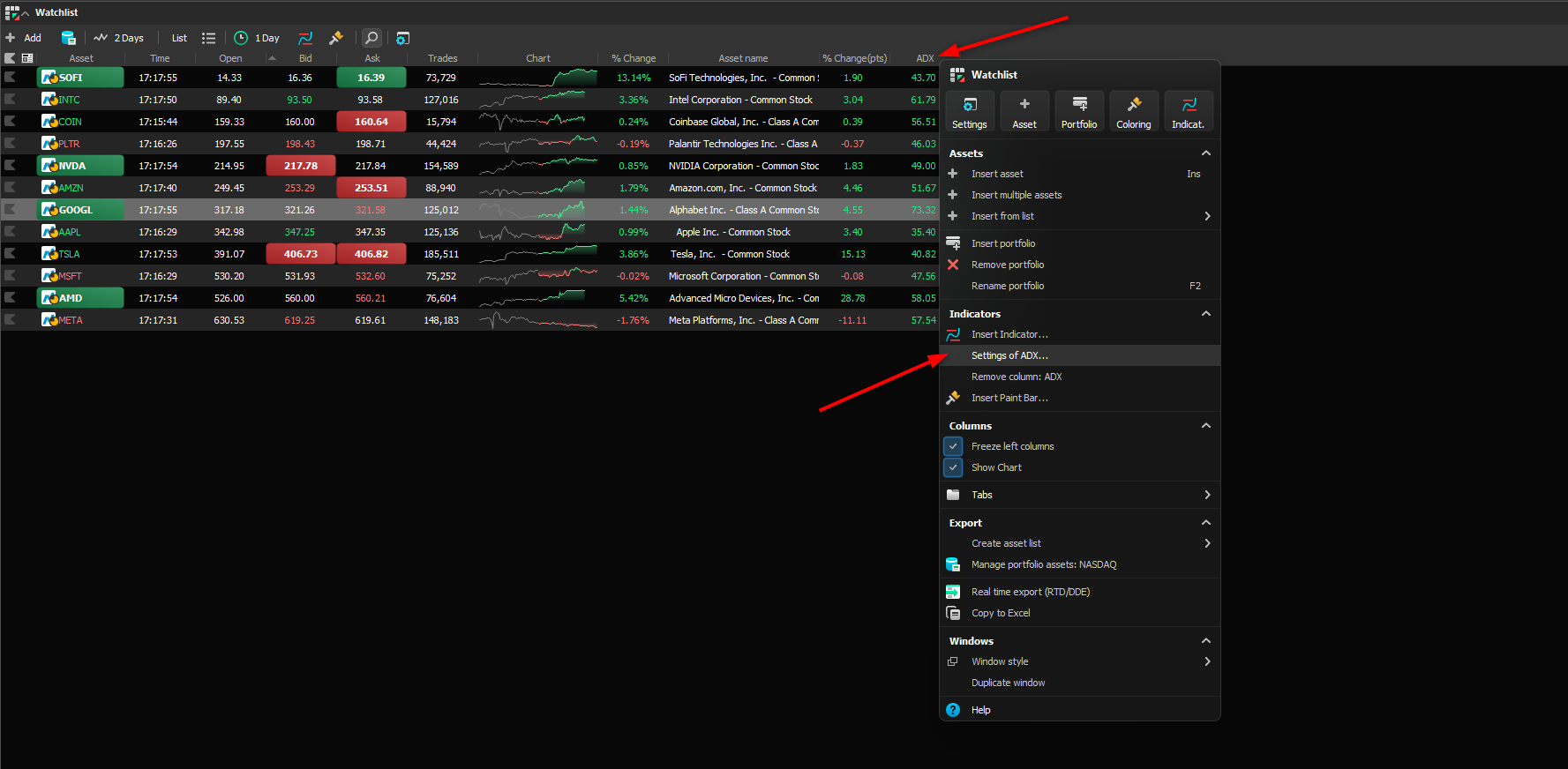Click the red NVDA Bid price cell
1568x769 pixels.
point(301,166)
